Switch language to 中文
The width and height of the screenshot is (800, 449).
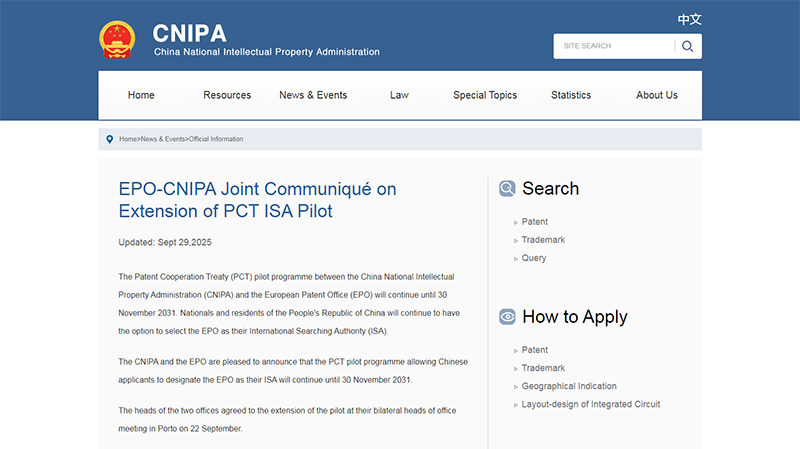[689, 20]
